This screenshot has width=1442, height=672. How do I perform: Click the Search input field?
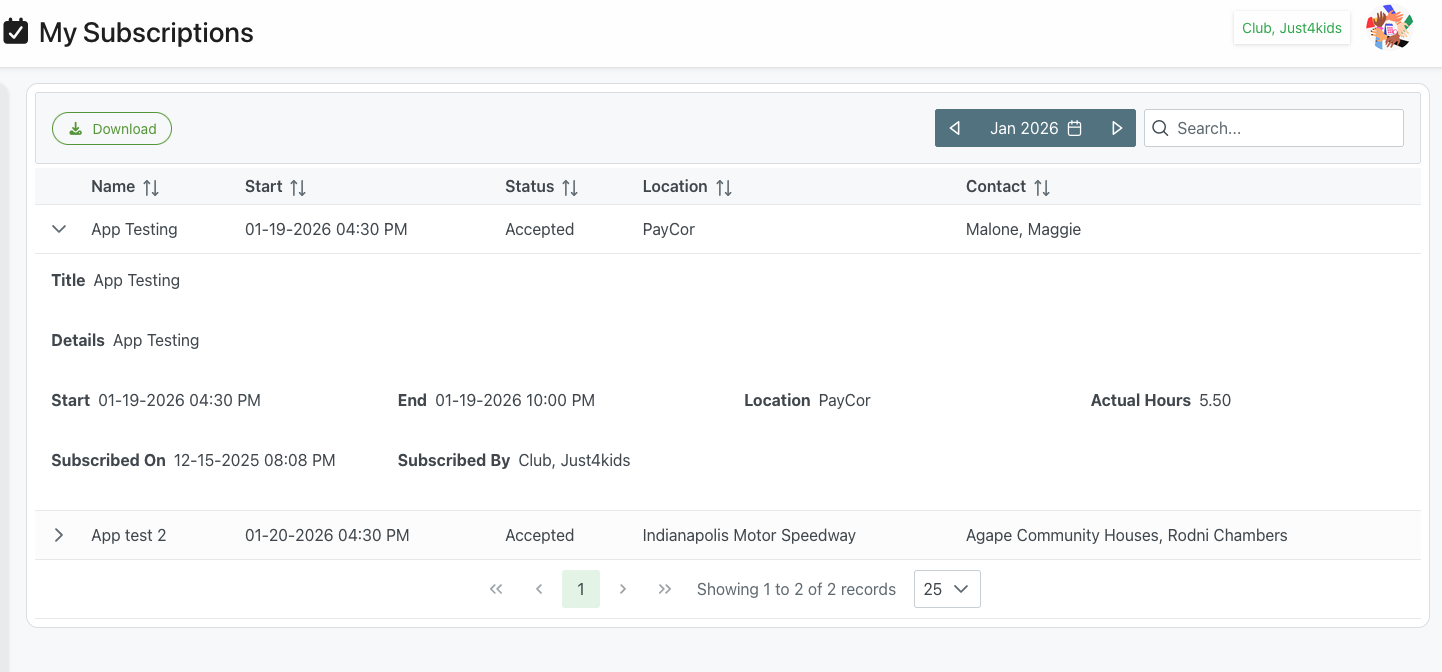1284,128
